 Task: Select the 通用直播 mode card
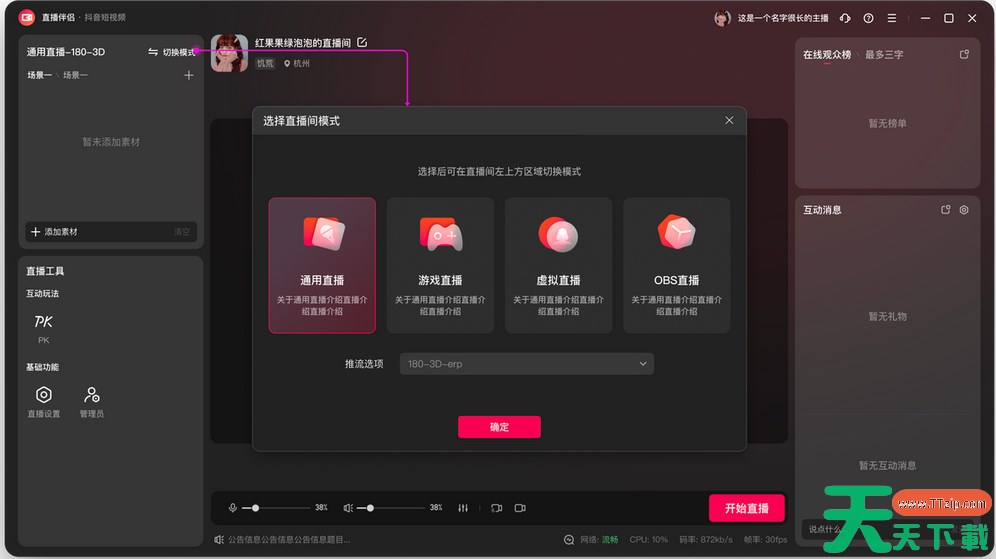322,265
